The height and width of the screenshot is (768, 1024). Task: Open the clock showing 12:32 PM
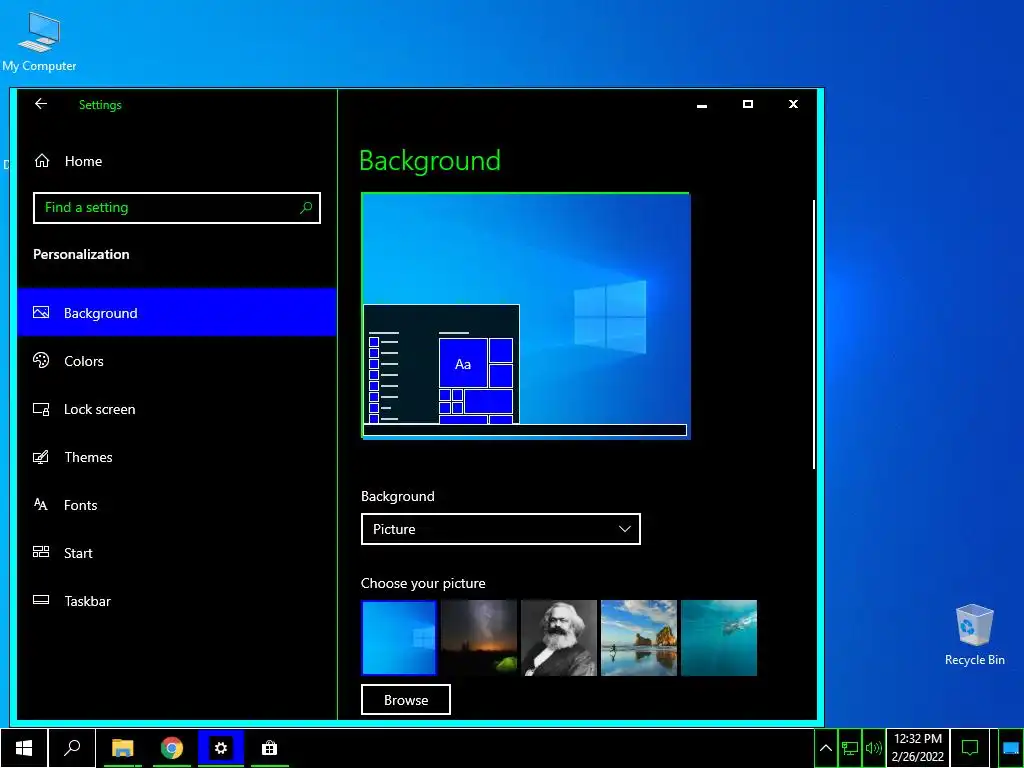coord(918,748)
